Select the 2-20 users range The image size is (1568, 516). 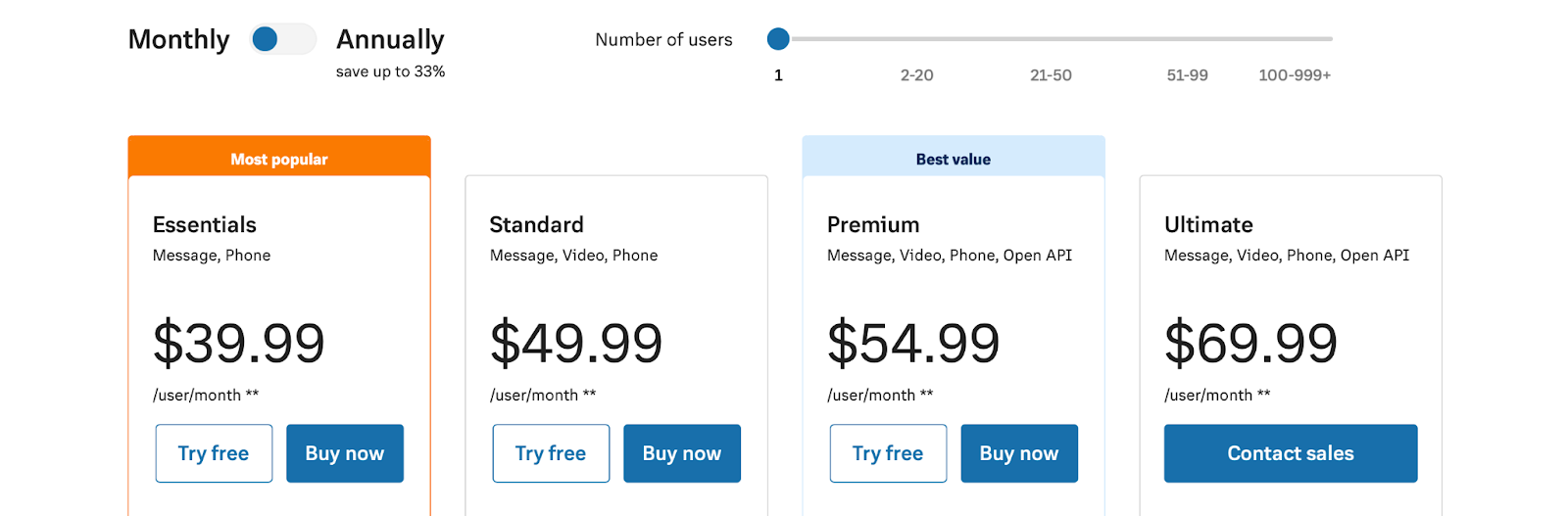(916, 75)
